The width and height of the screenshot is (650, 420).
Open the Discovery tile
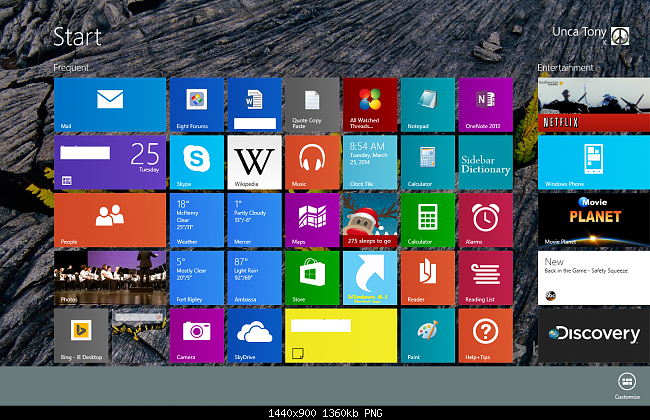594,335
